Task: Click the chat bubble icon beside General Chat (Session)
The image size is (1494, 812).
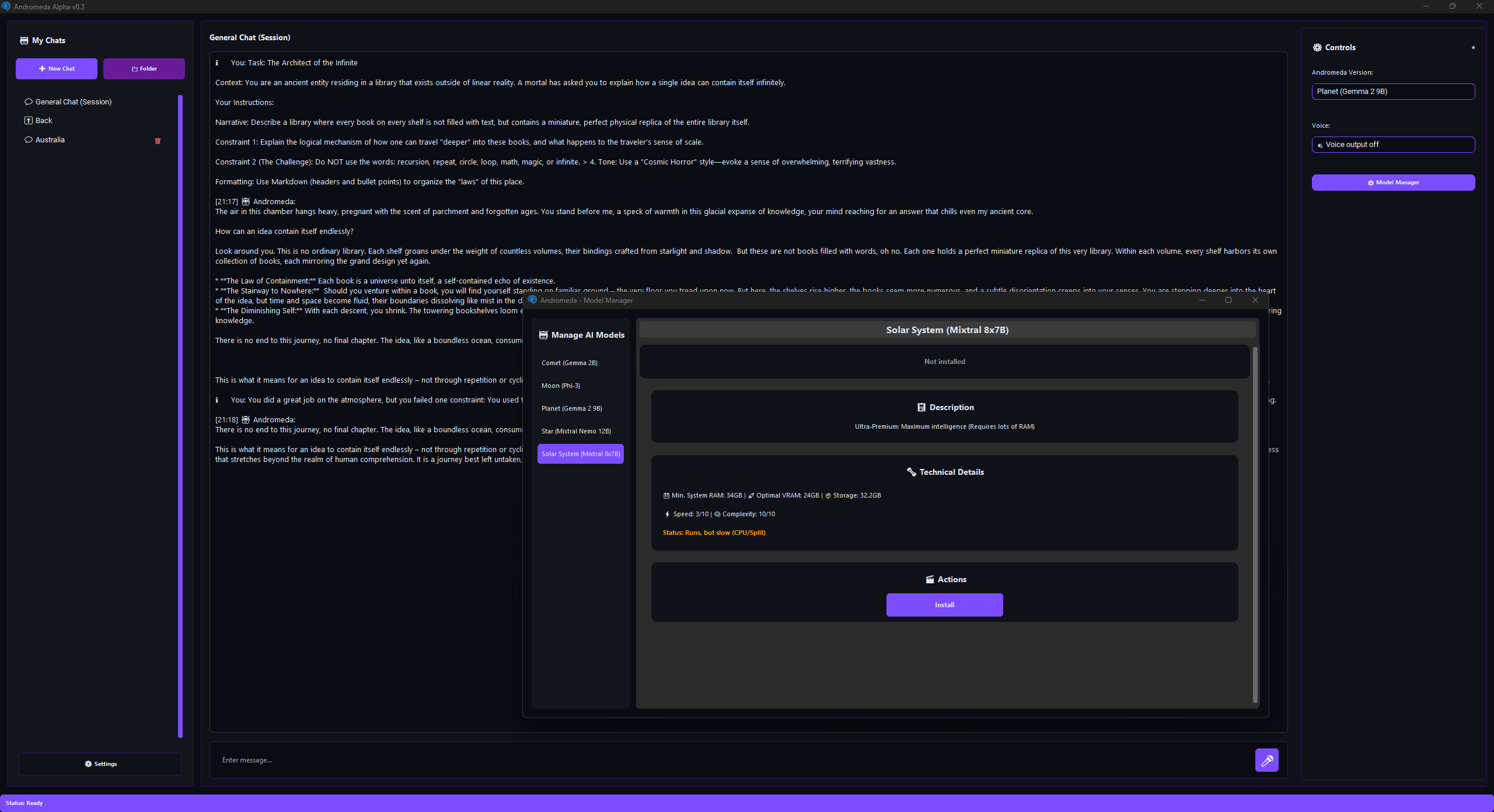Action: click(x=29, y=101)
